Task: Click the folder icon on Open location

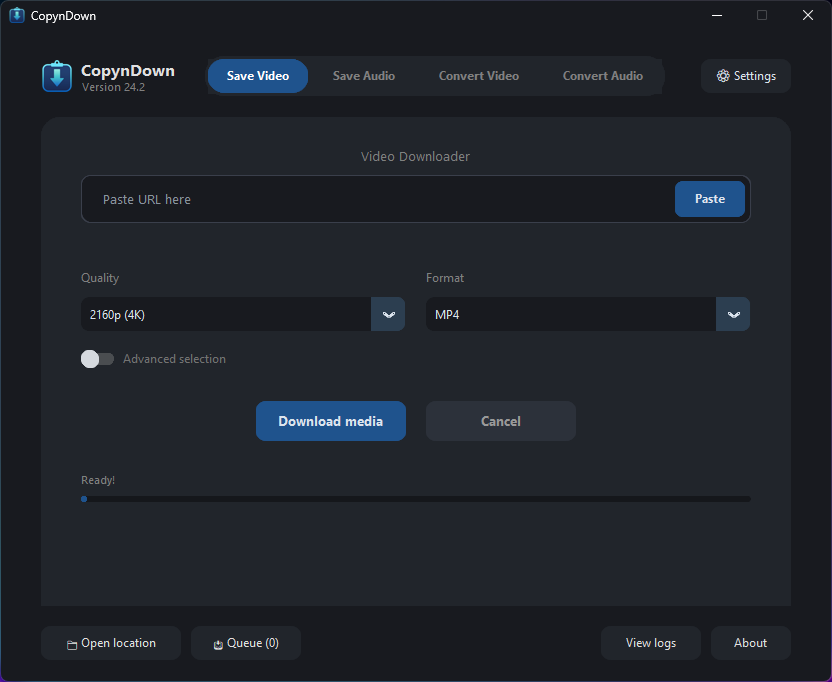Action: (x=72, y=644)
